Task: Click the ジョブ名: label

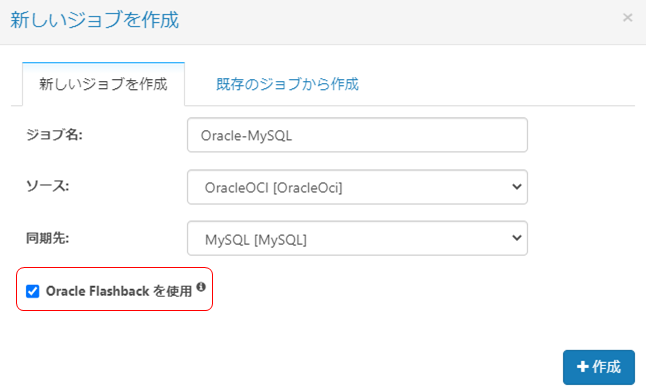Action: coord(54,134)
